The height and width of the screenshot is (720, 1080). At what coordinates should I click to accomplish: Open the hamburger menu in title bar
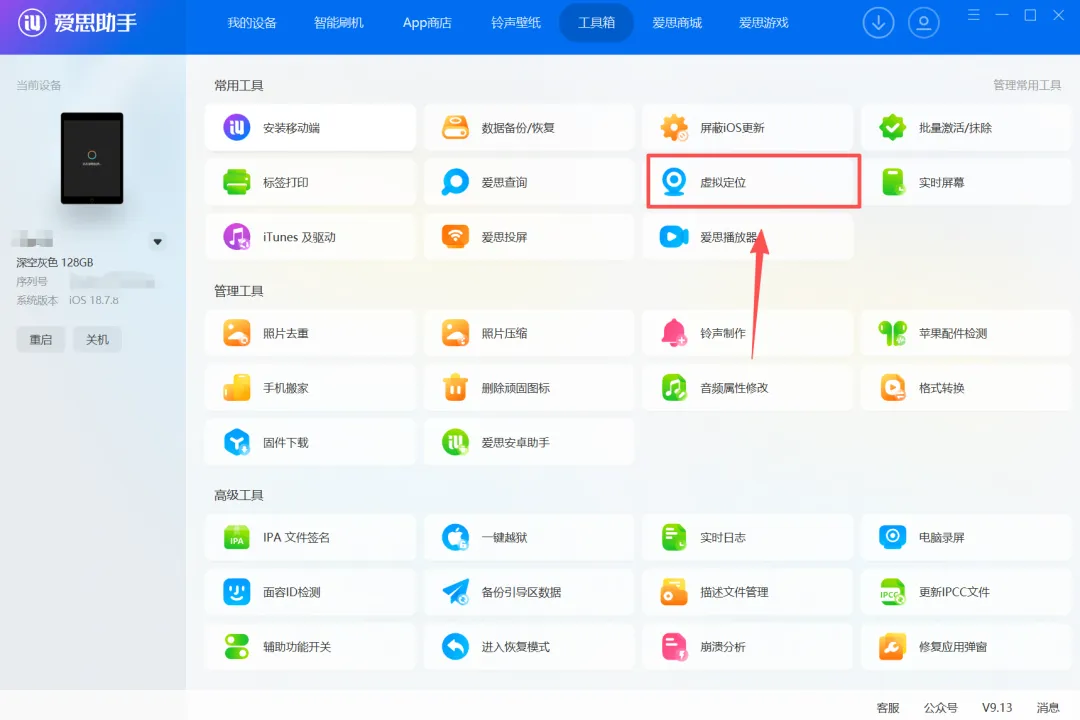click(x=973, y=14)
